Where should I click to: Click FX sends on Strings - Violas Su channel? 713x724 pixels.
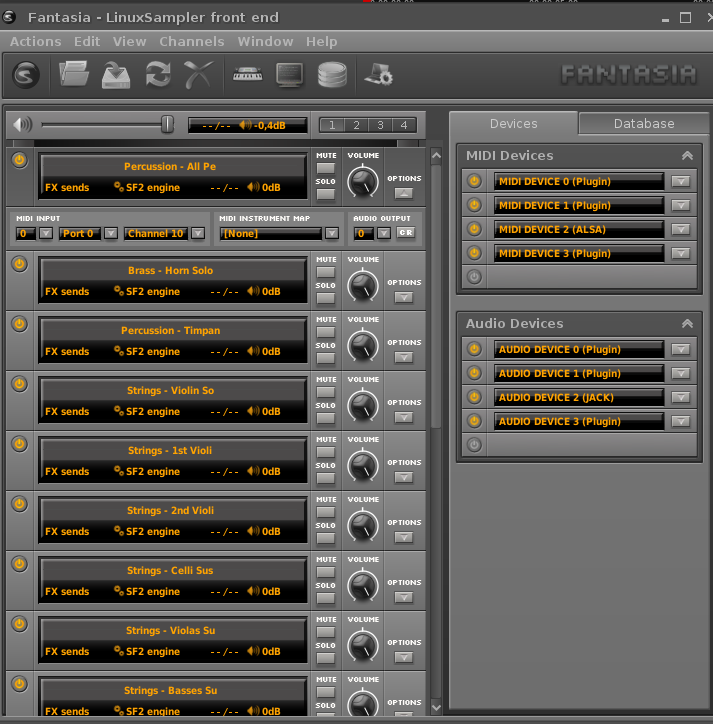coord(67,652)
